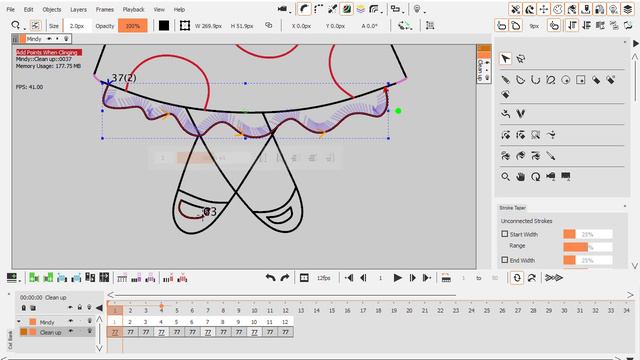Open the Playback menu
This screenshot has height=360, width=640.
tap(133, 9)
